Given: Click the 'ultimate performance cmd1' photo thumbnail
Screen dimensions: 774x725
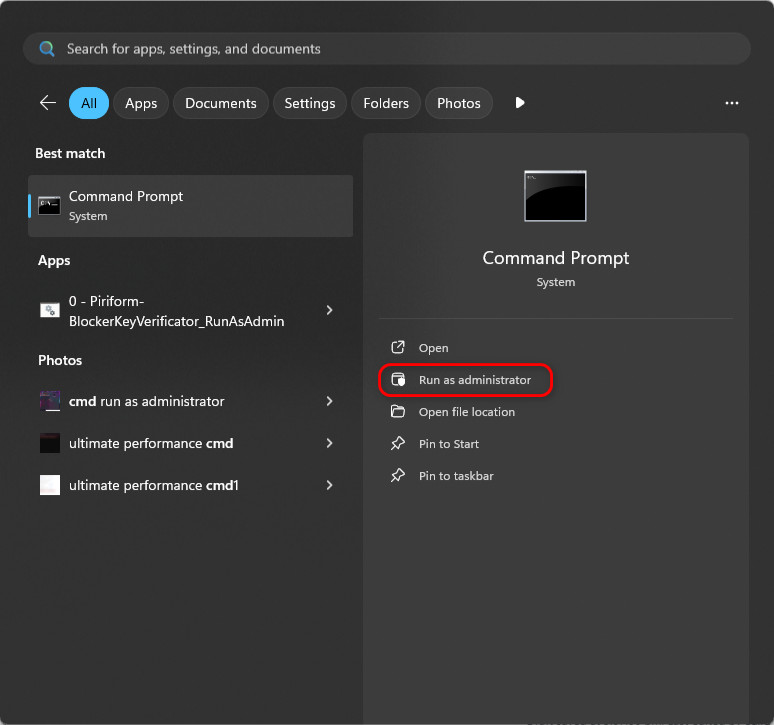Looking at the screenshot, I should coord(49,485).
